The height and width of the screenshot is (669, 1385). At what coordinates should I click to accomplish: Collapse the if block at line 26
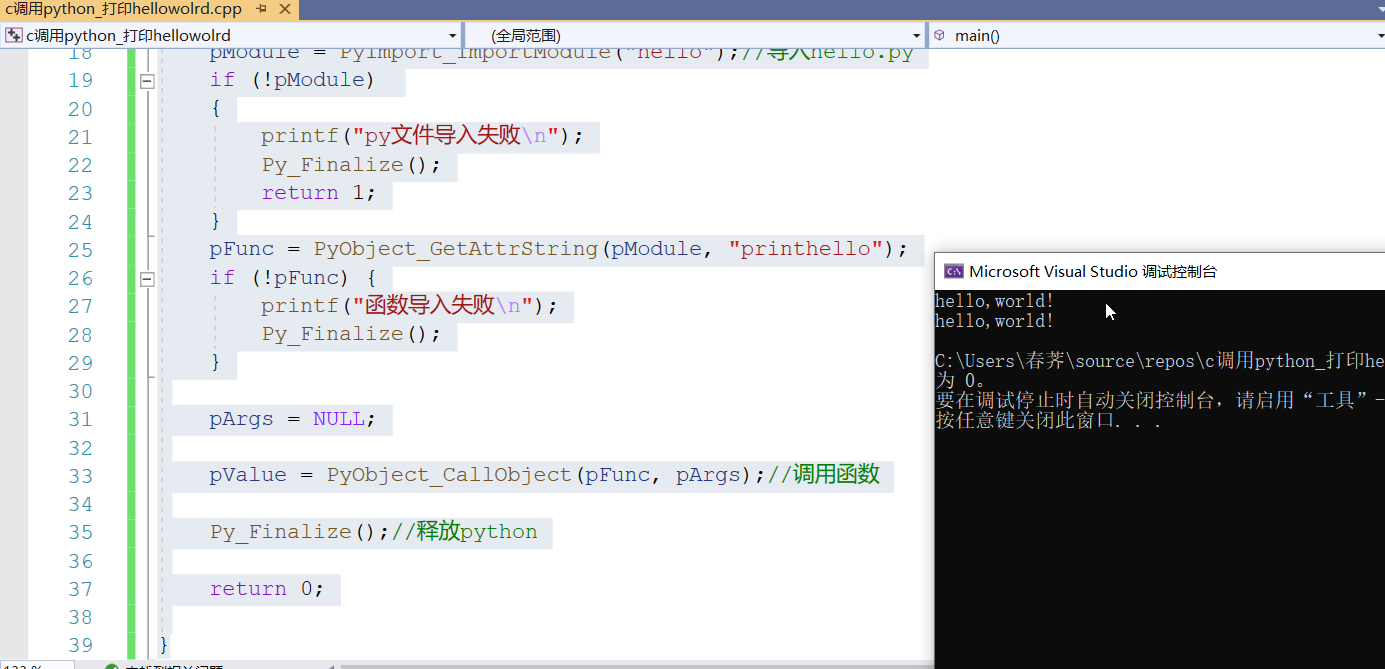tap(146, 278)
